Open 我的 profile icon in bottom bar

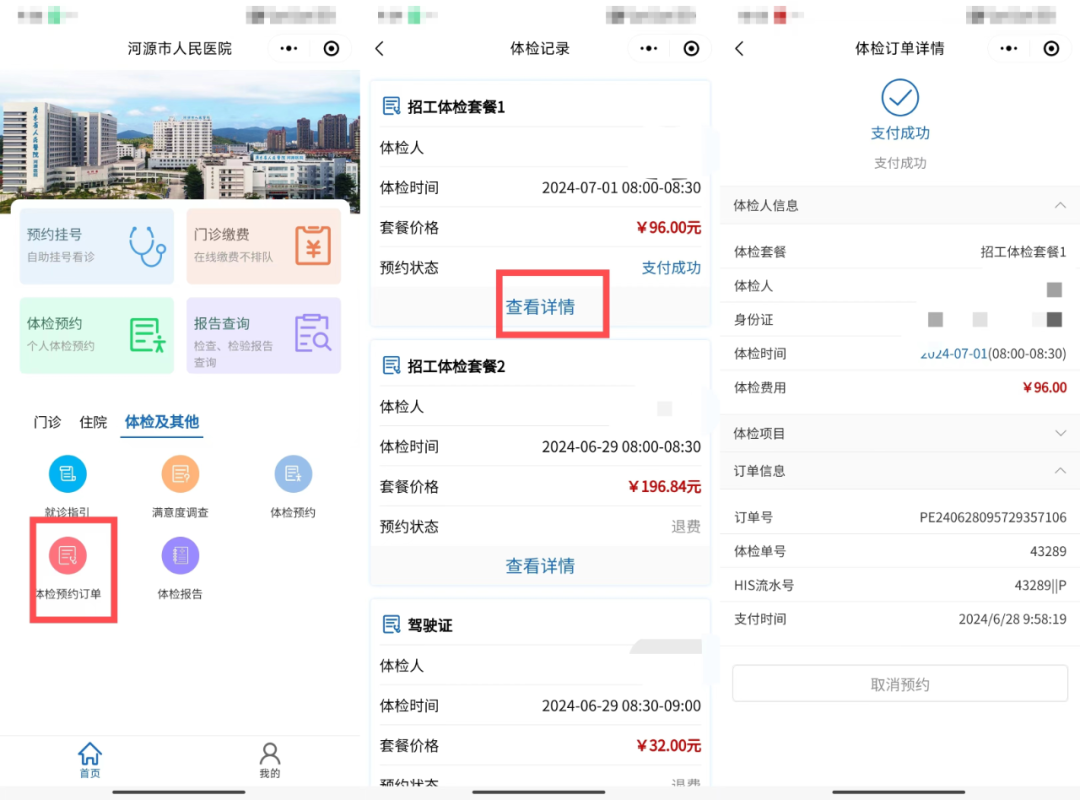(270, 760)
